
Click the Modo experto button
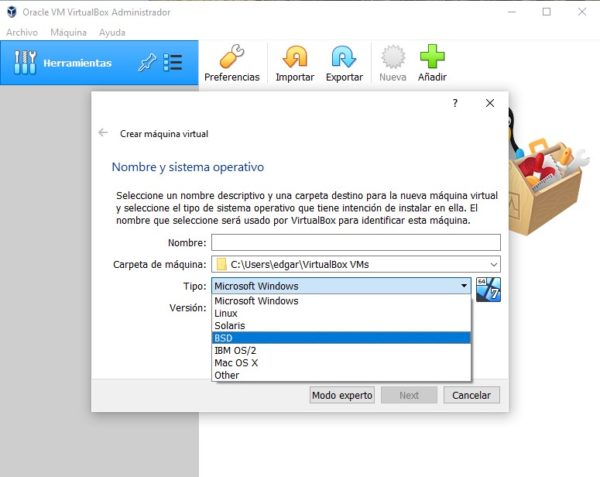pos(342,395)
